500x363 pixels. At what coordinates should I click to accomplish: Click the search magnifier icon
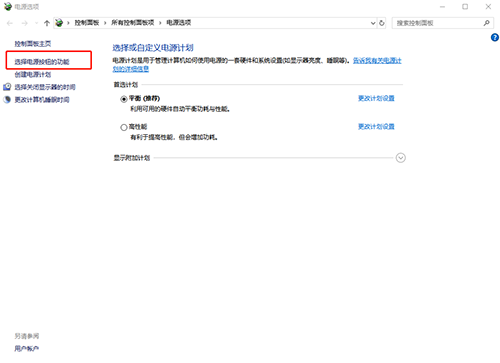487,23
